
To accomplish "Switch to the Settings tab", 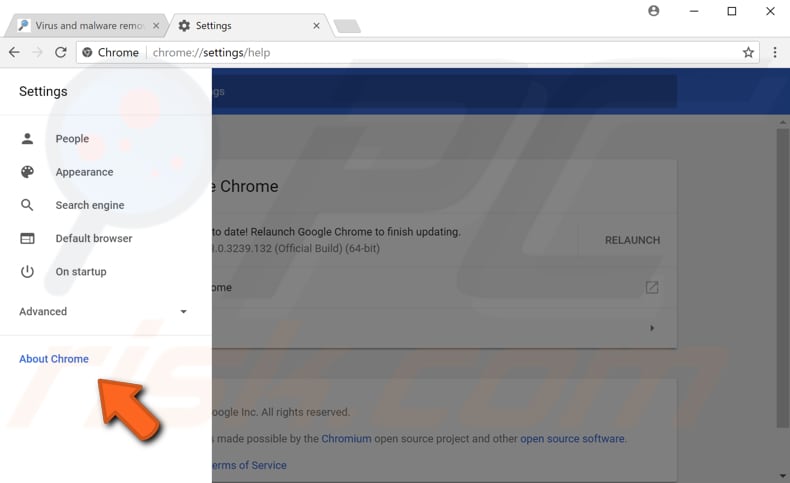I will [x=249, y=26].
